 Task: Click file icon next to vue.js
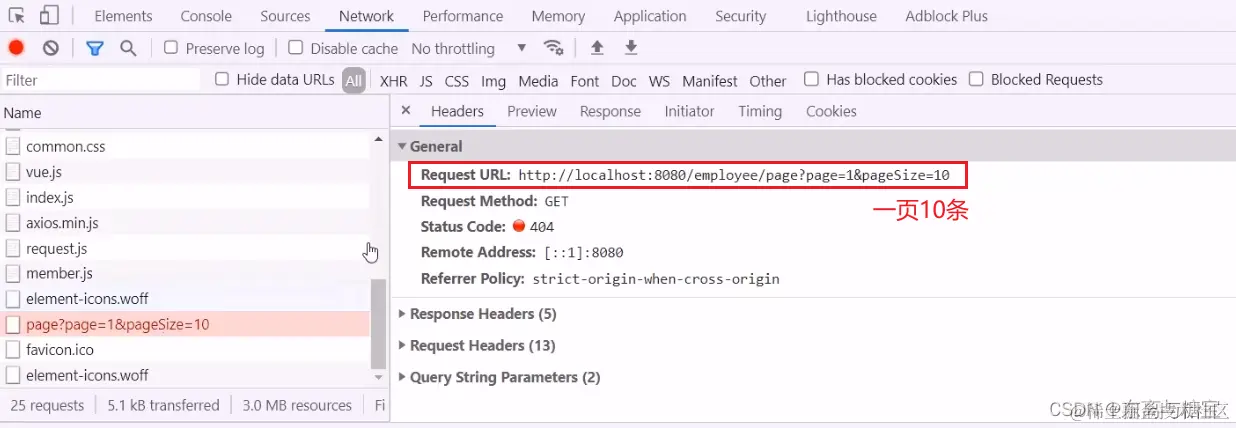pos(13,172)
